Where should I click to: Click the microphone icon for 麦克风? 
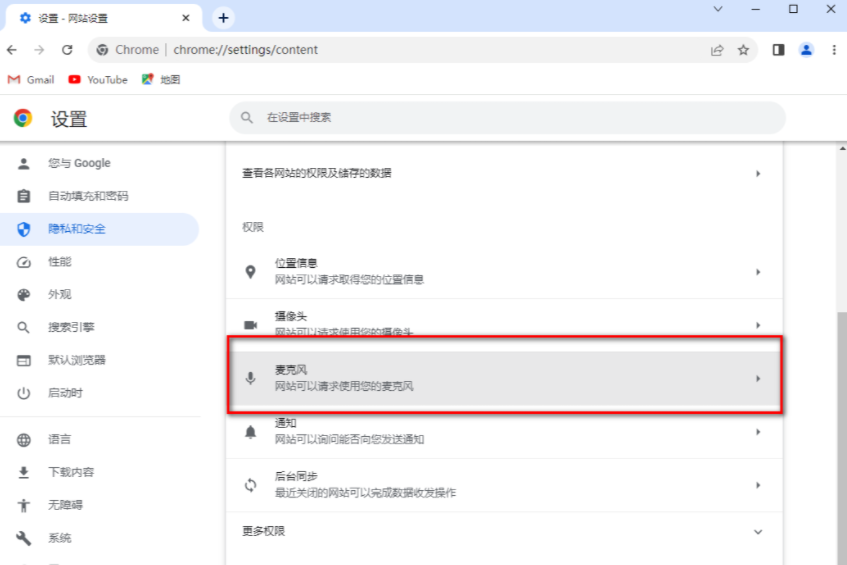click(250, 378)
